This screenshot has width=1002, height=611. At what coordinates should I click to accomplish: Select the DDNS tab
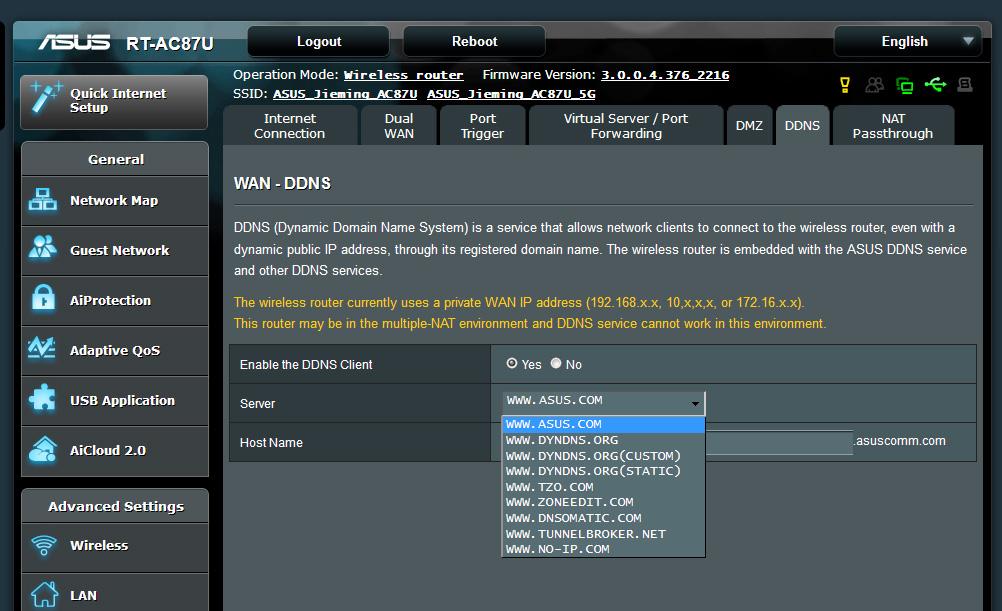click(802, 126)
